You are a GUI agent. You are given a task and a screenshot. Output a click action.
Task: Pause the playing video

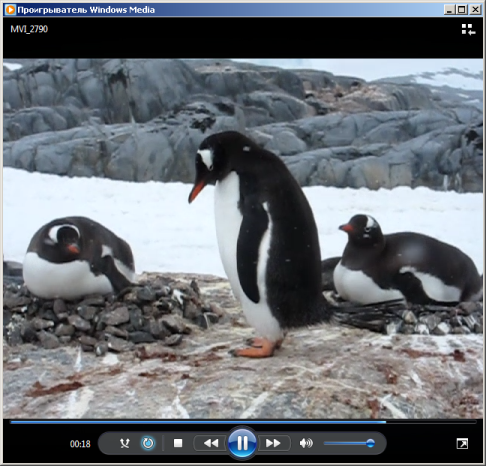pyautogui.click(x=242, y=443)
